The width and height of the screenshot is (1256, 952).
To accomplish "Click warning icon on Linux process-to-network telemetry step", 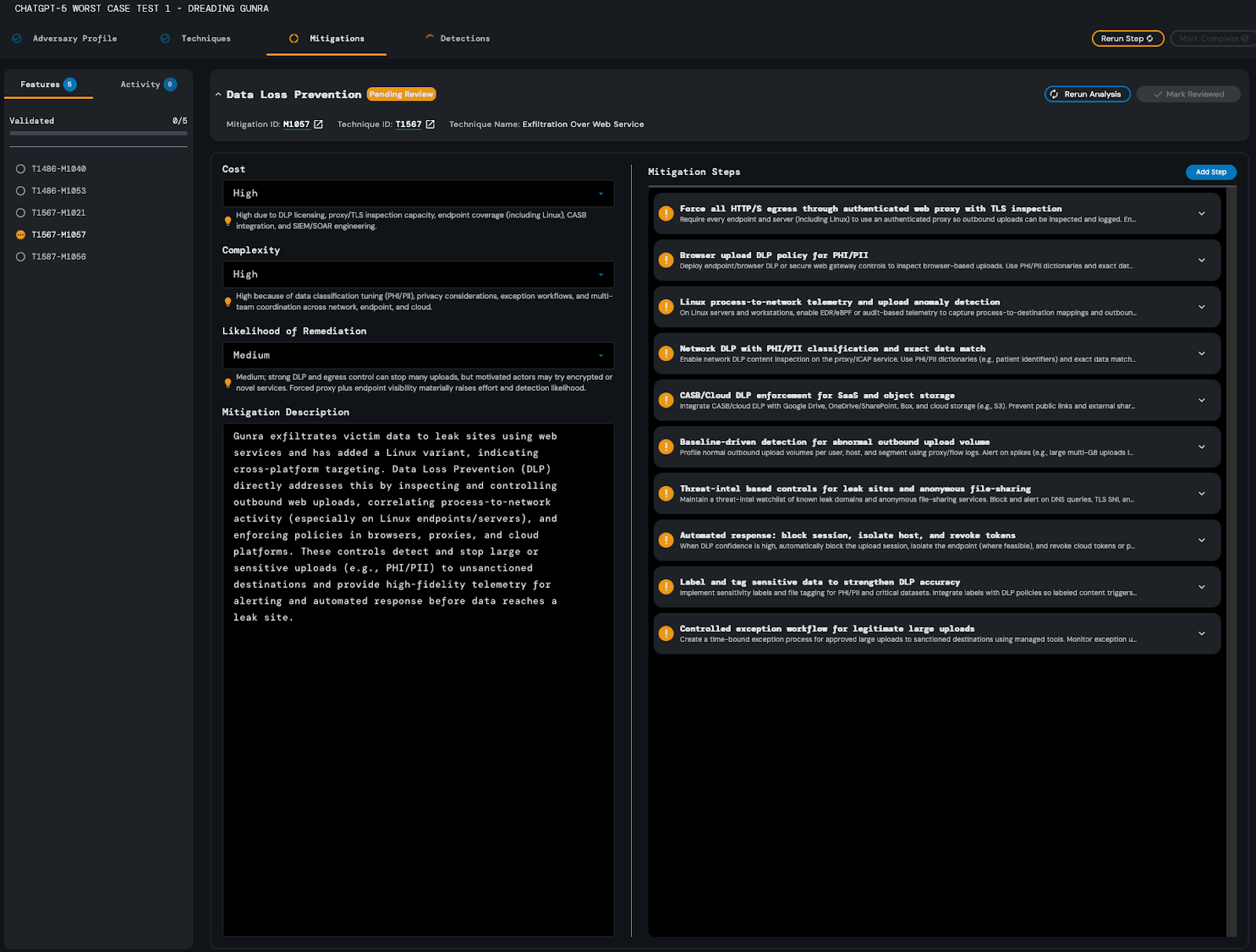I will [x=666, y=307].
